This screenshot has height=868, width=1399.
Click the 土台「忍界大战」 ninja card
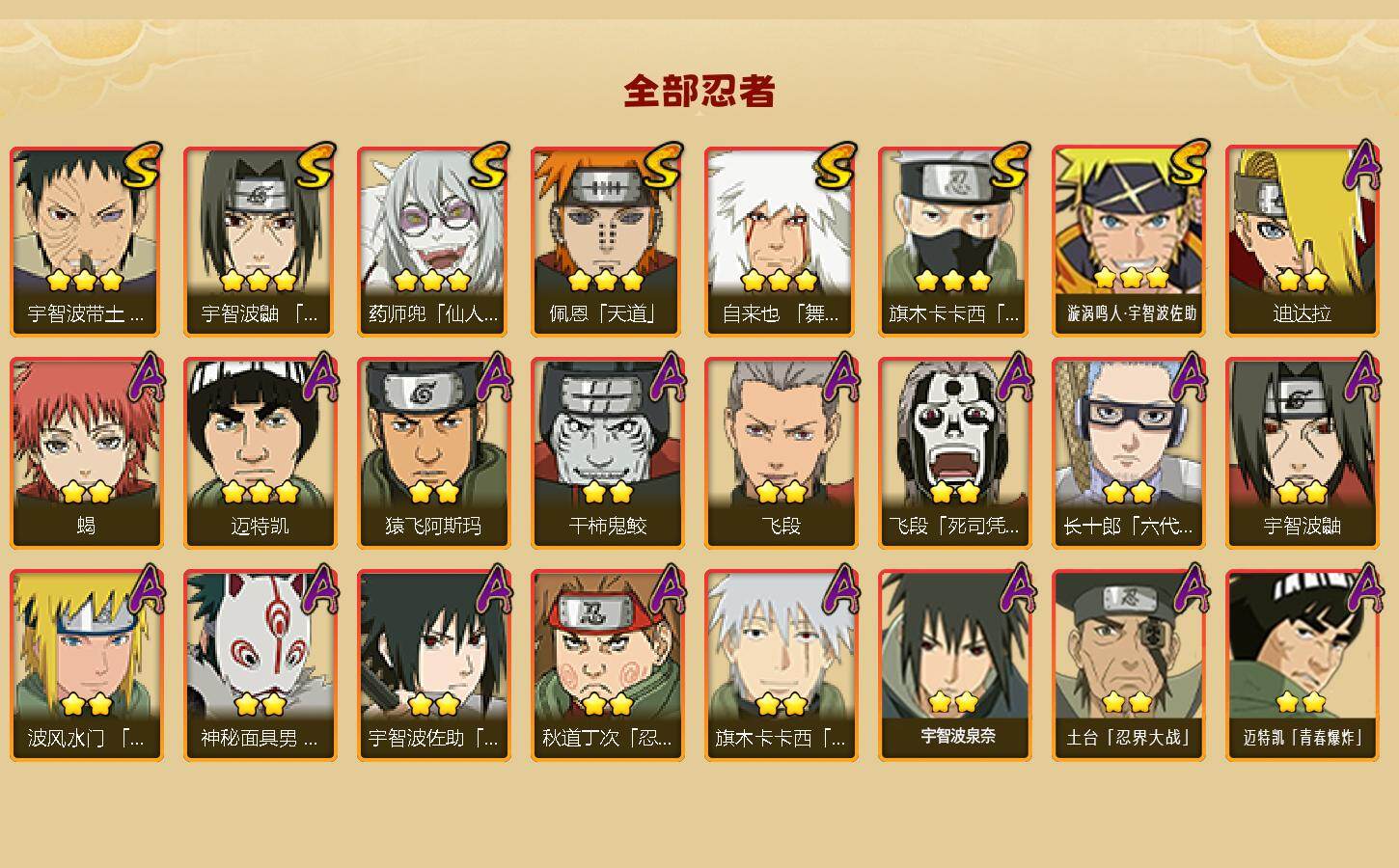(x=1128, y=665)
